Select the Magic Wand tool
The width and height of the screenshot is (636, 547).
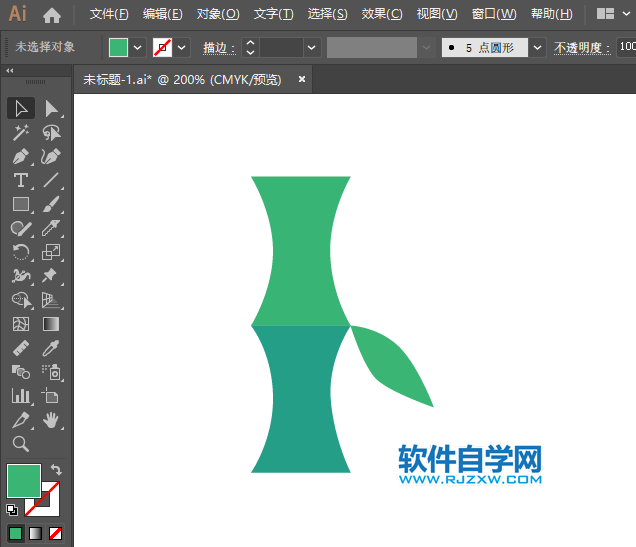click(x=20, y=132)
